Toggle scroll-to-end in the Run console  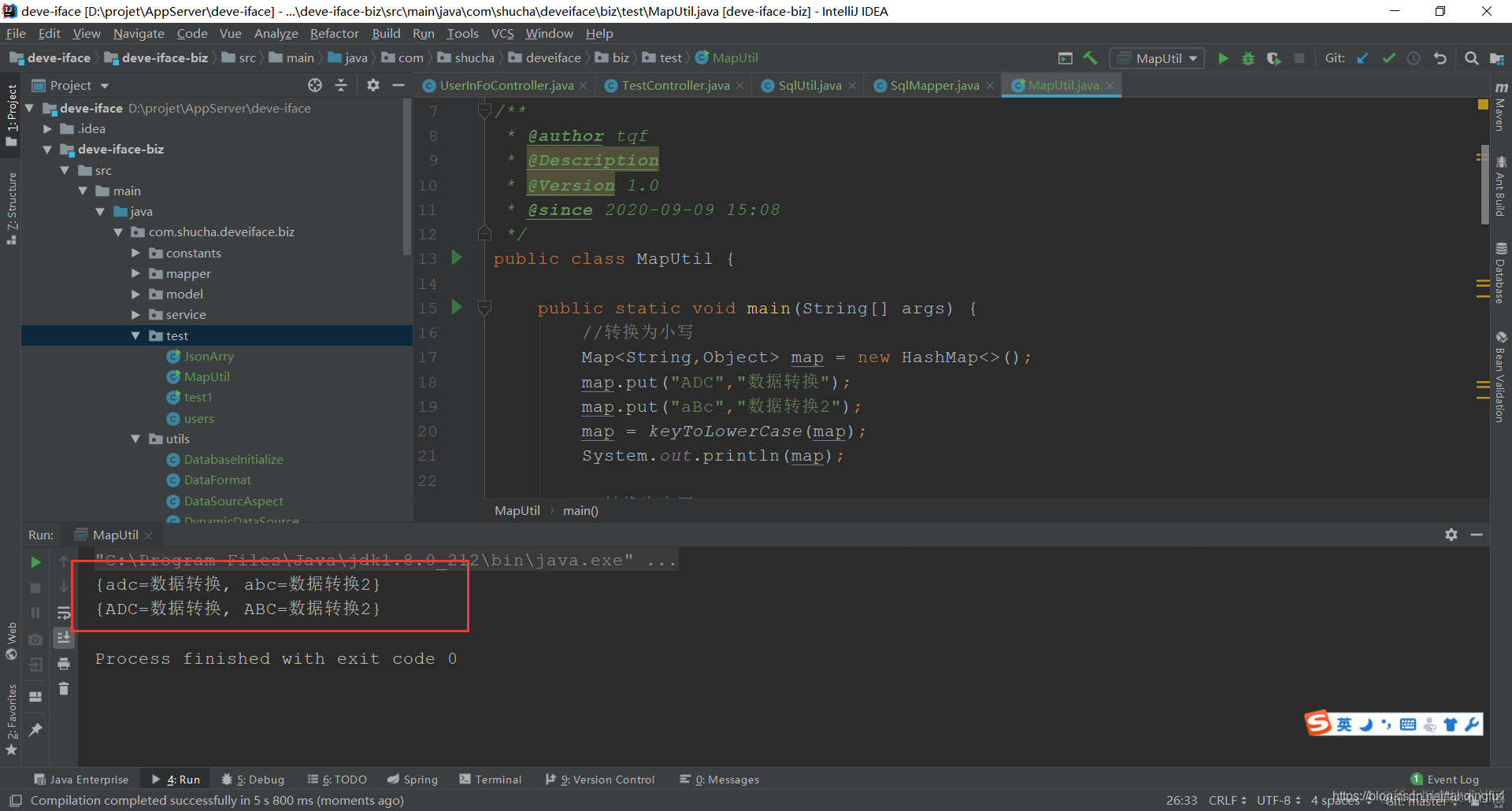[x=64, y=638]
